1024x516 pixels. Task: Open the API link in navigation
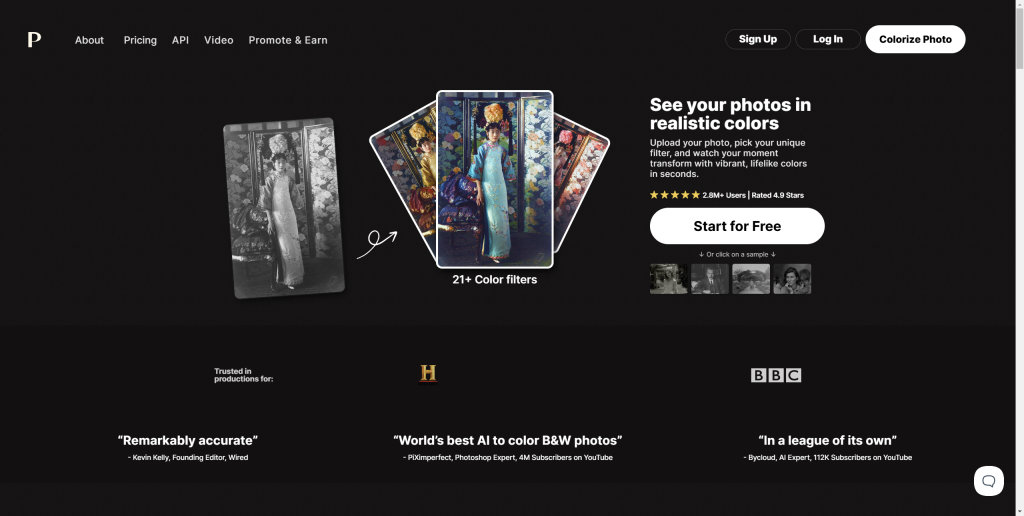tap(180, 40)
